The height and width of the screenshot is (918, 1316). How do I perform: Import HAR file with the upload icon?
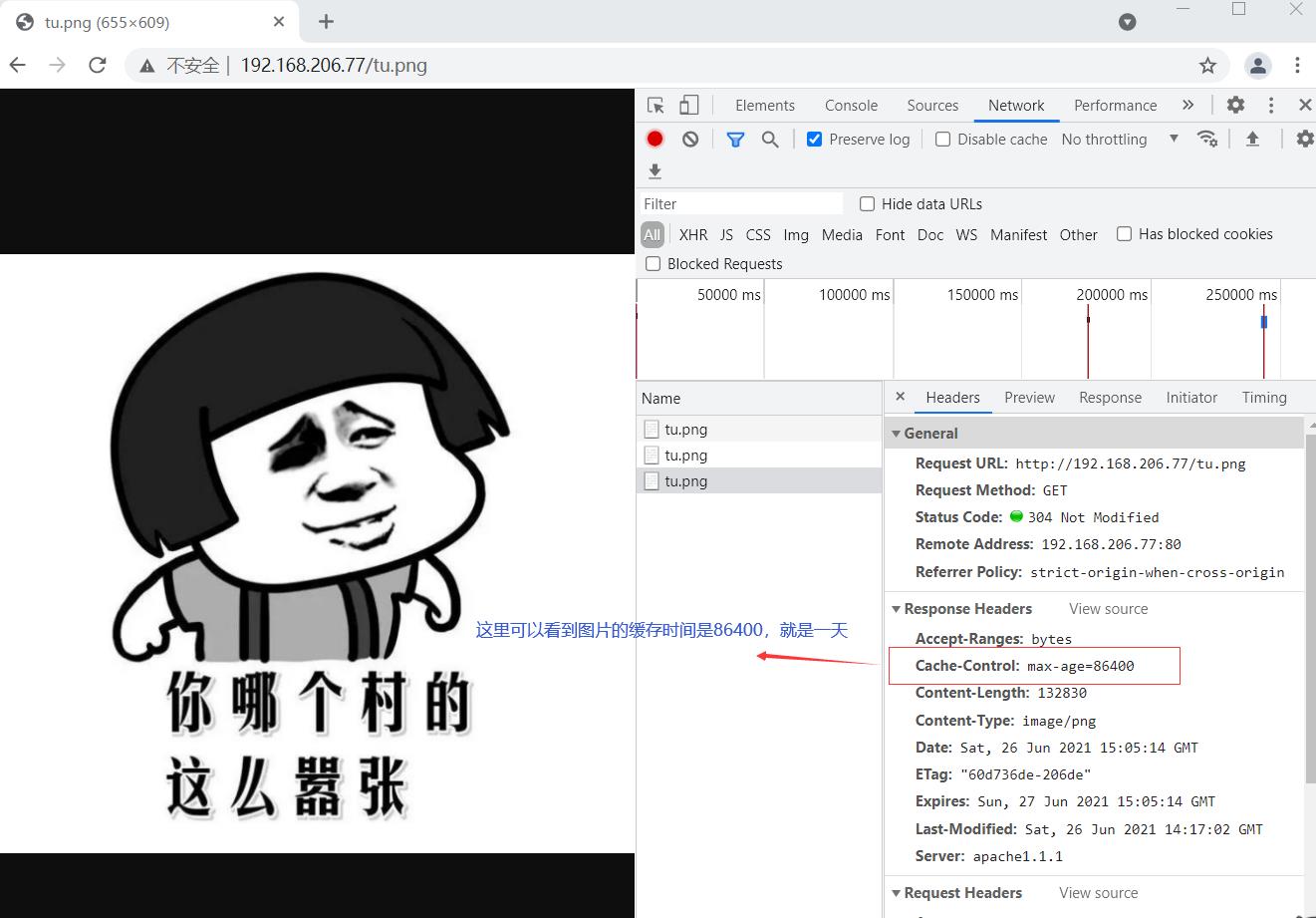[x=1252, y=139]
